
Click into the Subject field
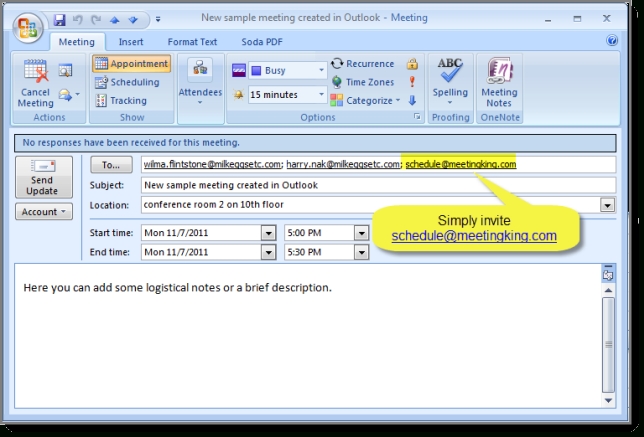[378, 185]
